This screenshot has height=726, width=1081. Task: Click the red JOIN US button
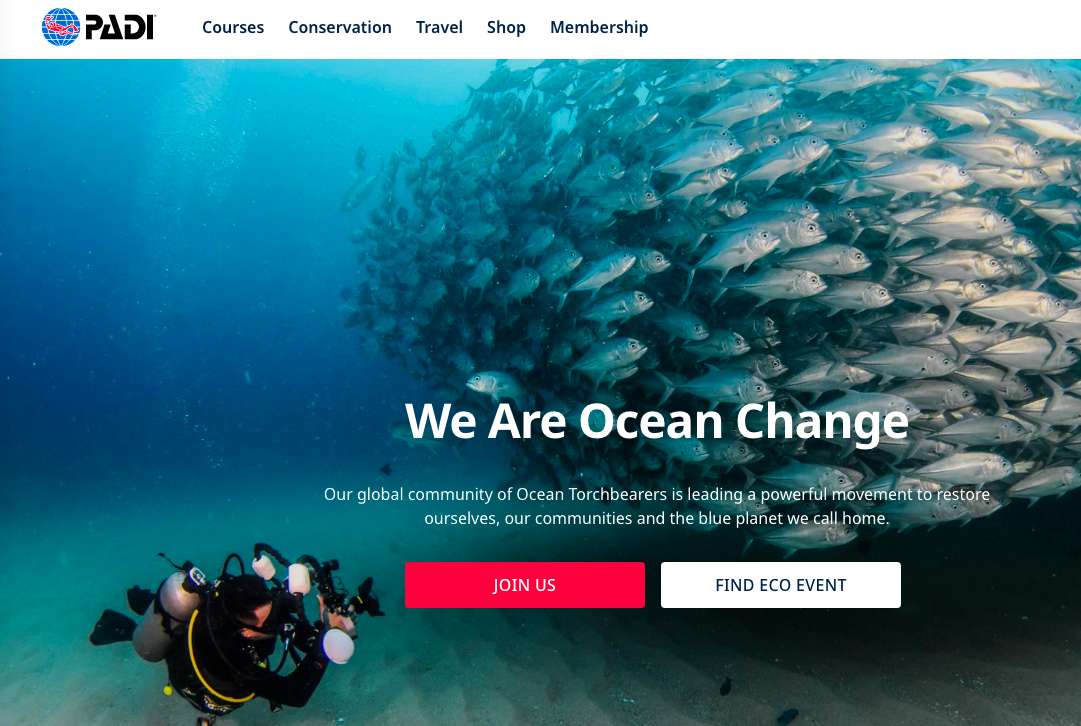tap(525, 585)
